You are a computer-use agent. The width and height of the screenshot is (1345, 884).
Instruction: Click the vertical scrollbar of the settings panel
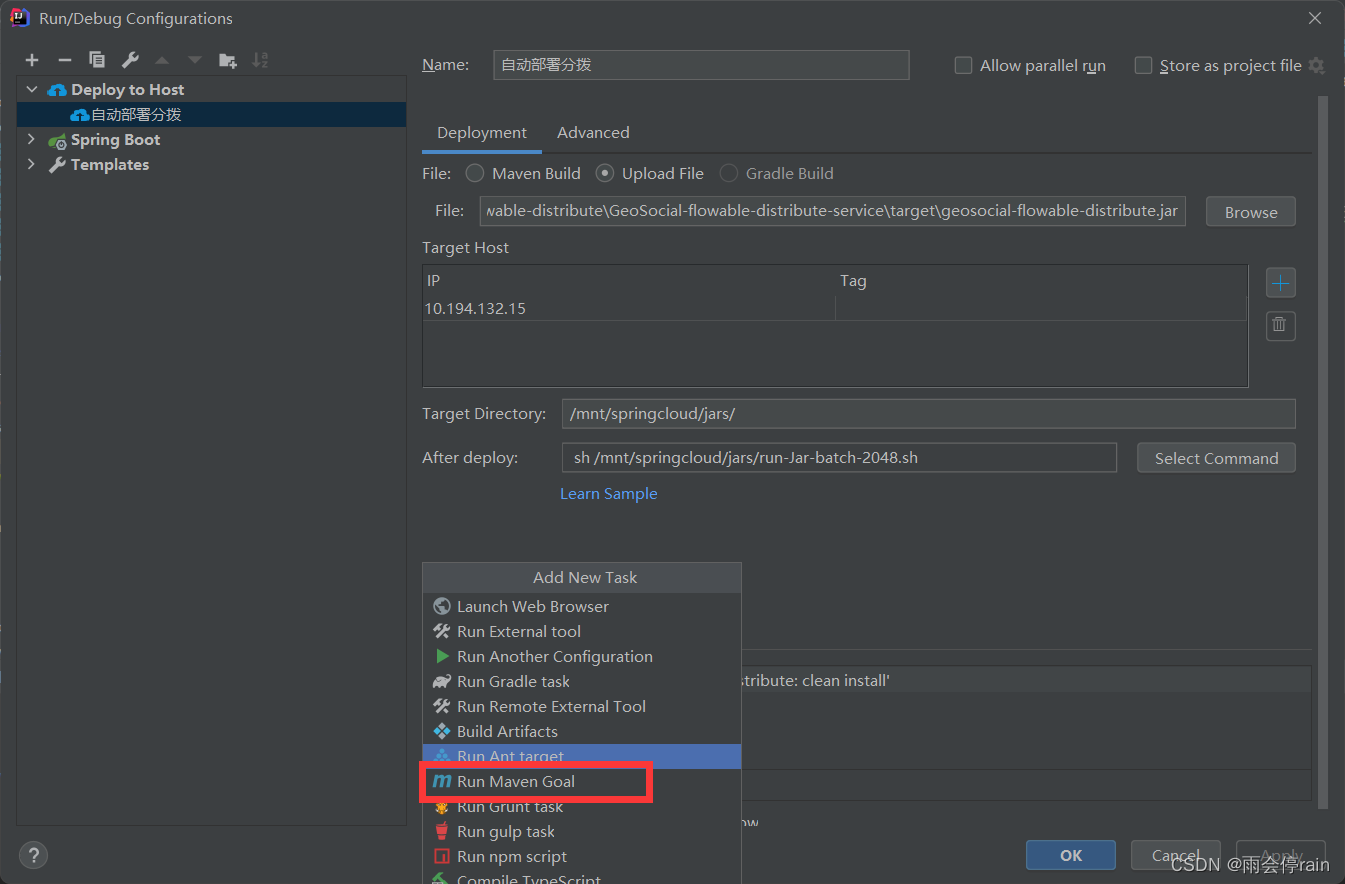coord(1323,450)
